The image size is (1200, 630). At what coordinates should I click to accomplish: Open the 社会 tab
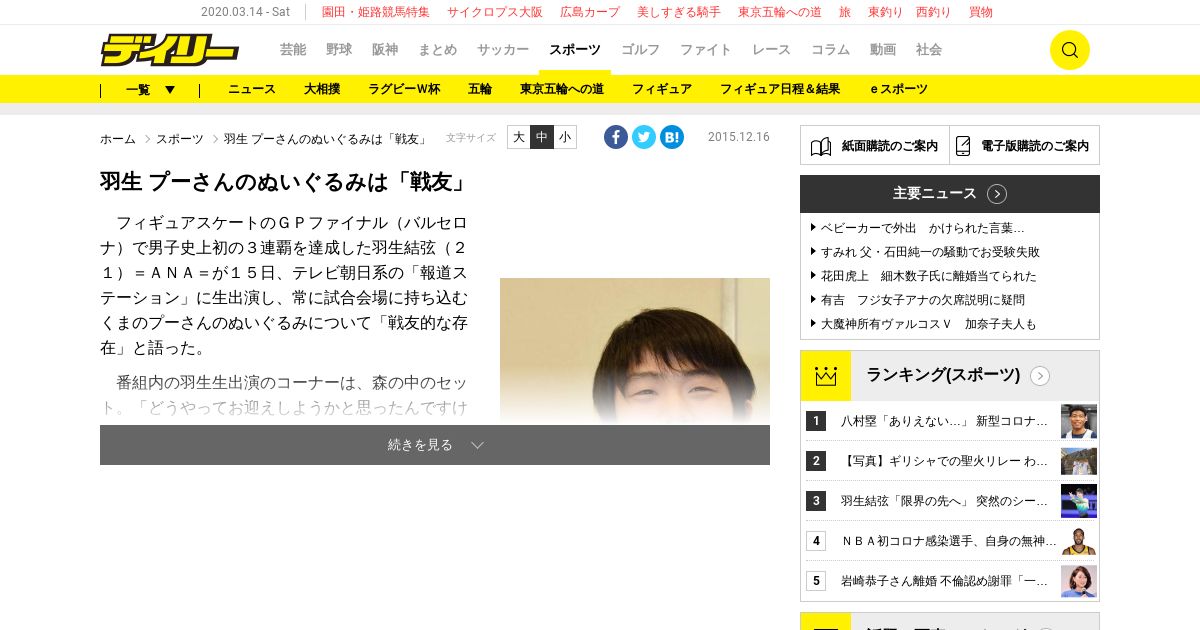pyautogui.click(x=929, y=50)
